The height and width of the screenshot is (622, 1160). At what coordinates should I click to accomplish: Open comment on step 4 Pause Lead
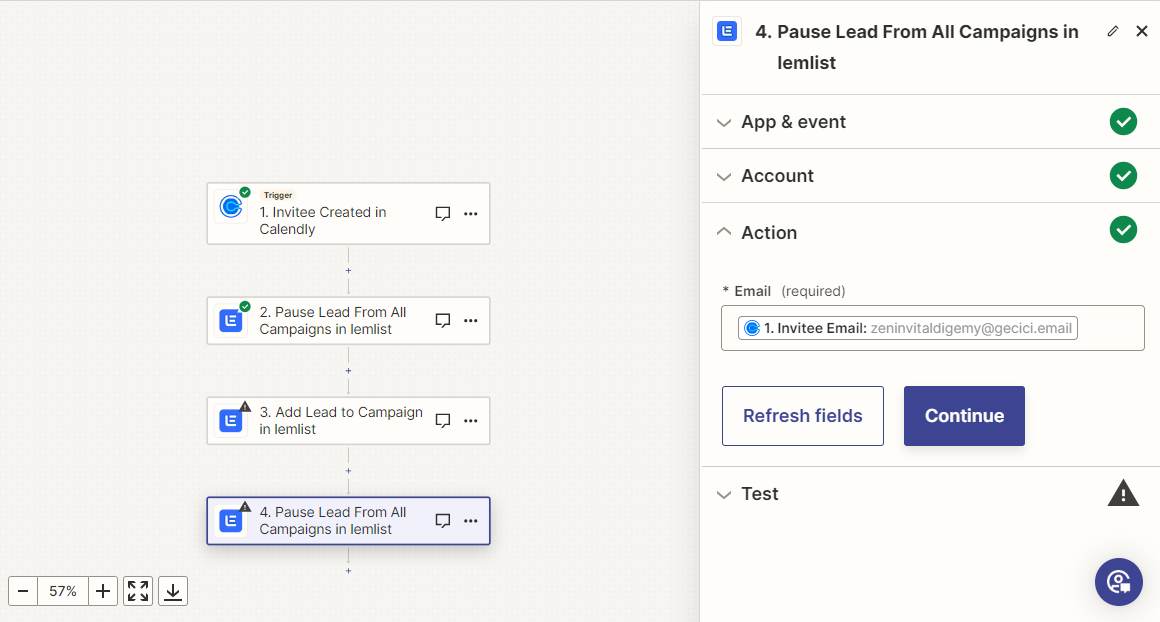[x=442, y=521]
